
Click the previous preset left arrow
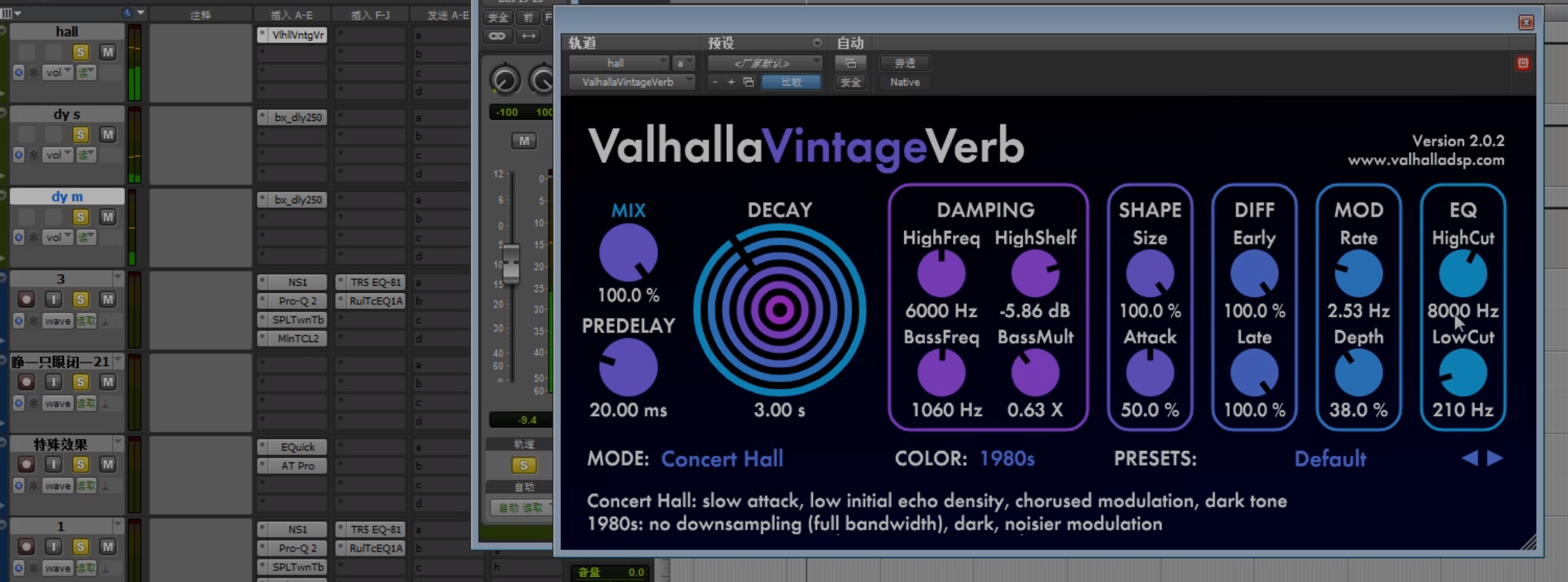point(1469,458)
